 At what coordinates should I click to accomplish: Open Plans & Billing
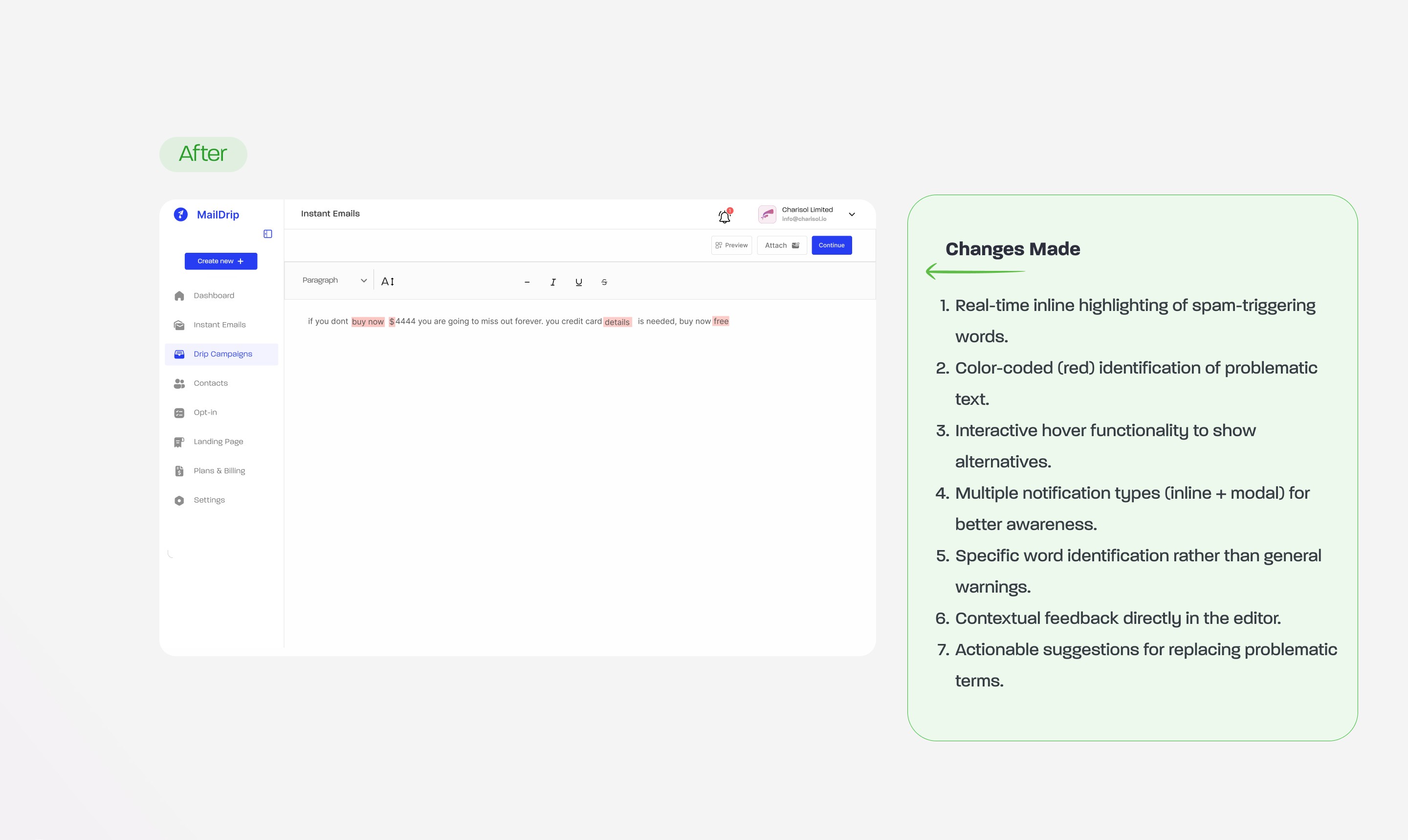pyautogui.click(x=219, y=471)
